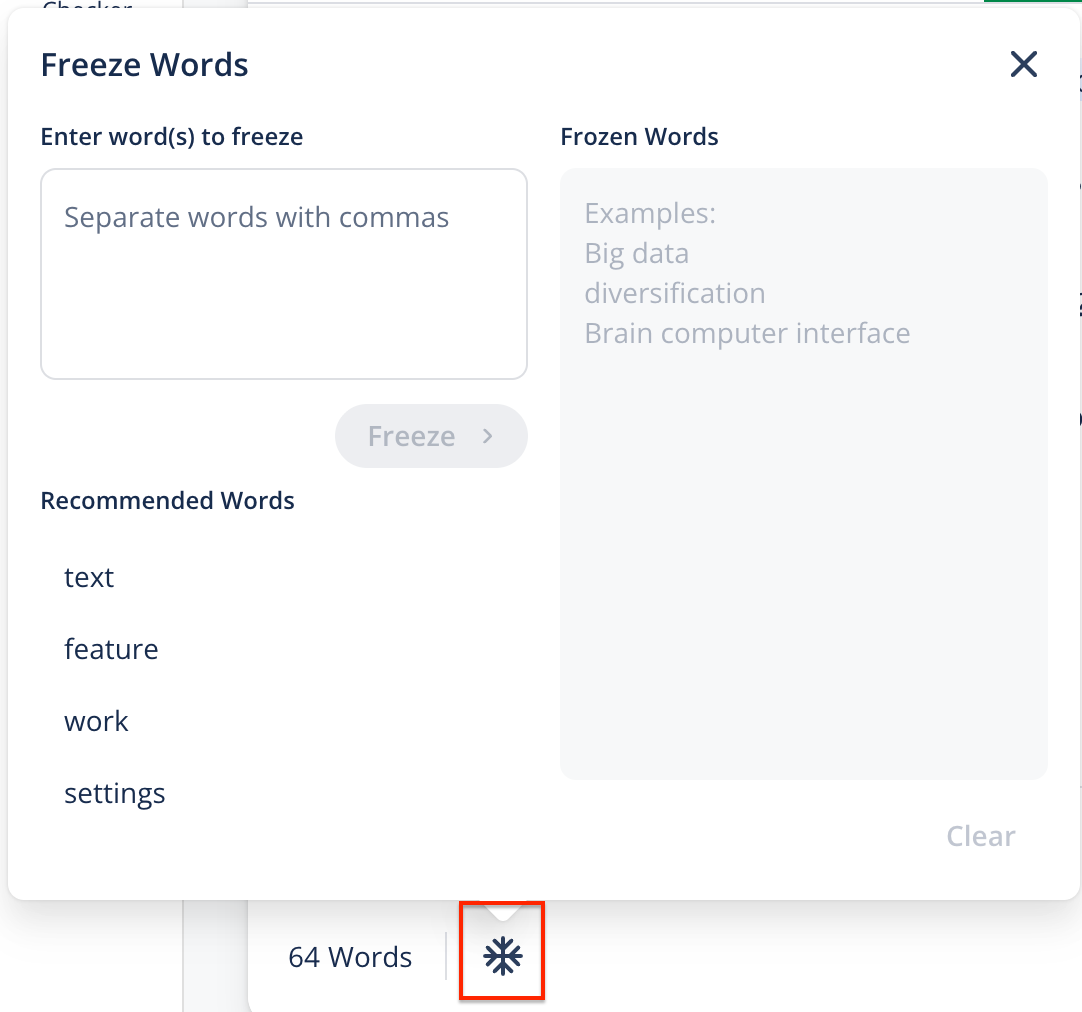
Task: Click the '64 Words' counter
Action: [x=350, y=957]
